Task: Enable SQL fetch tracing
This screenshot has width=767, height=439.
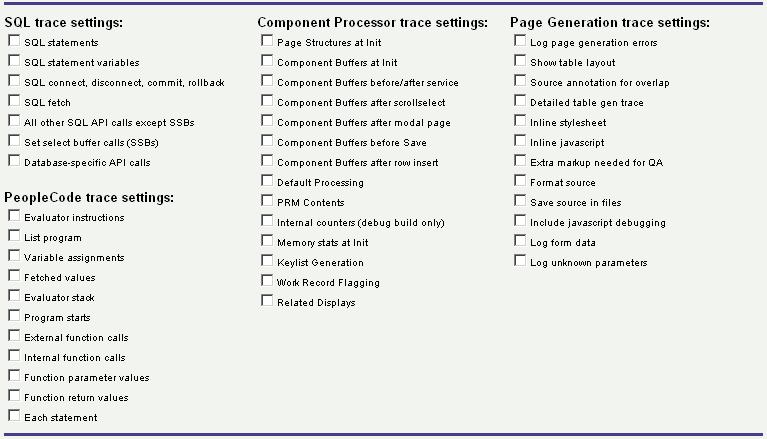Action: tap(14, 101)
